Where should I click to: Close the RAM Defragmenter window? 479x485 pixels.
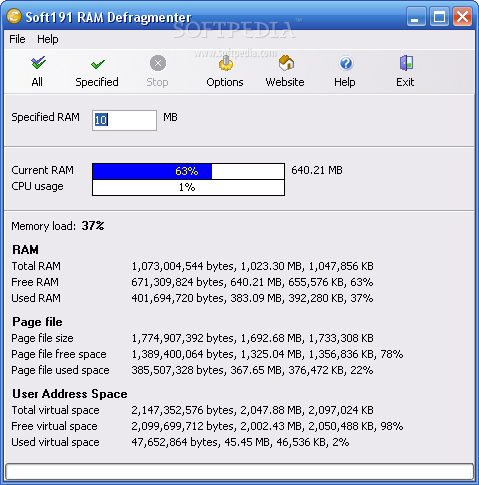click(463, 17)
